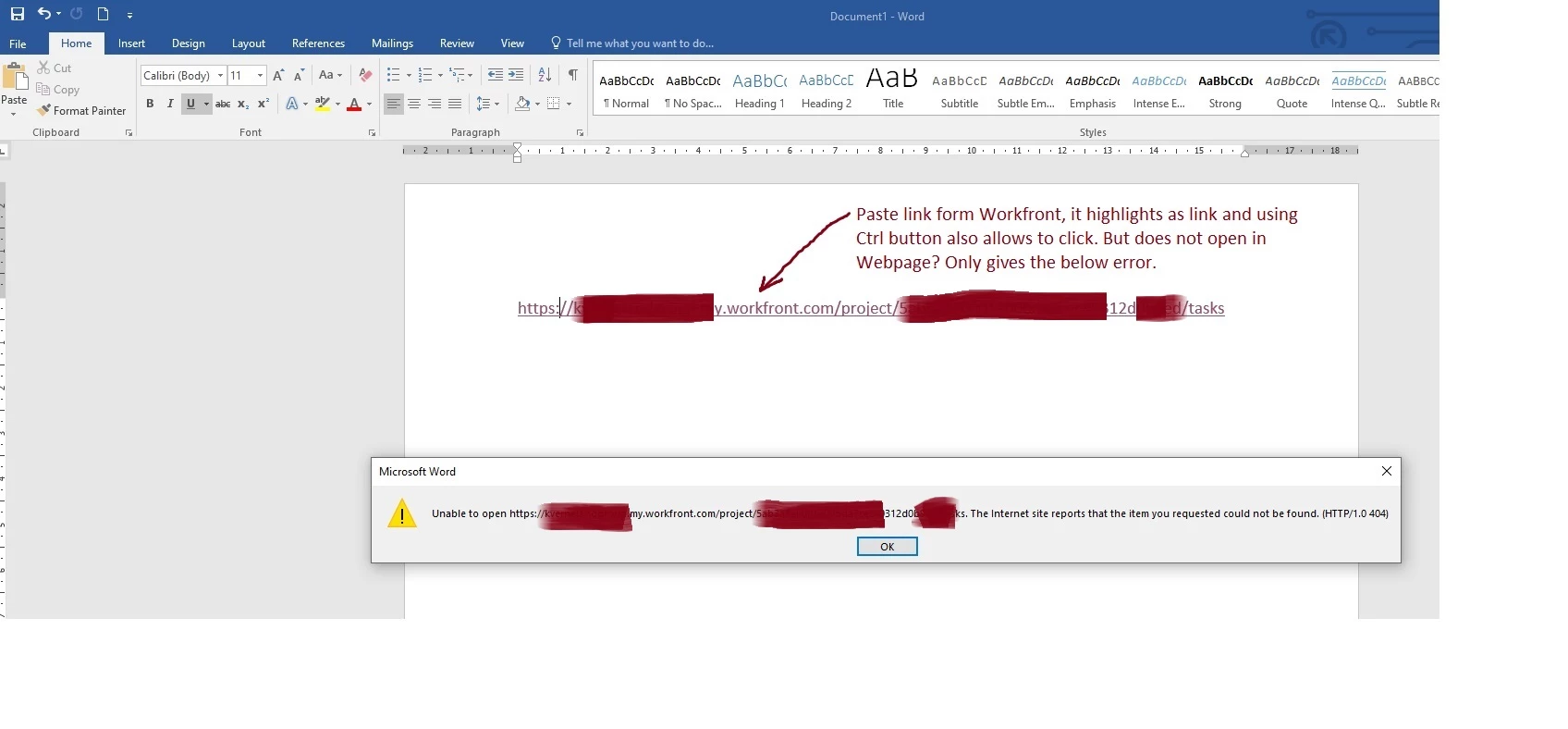The width and height of the screenshot is (1568, 729).
Task: Click the Cut button
Action: (x=55, y=68)
